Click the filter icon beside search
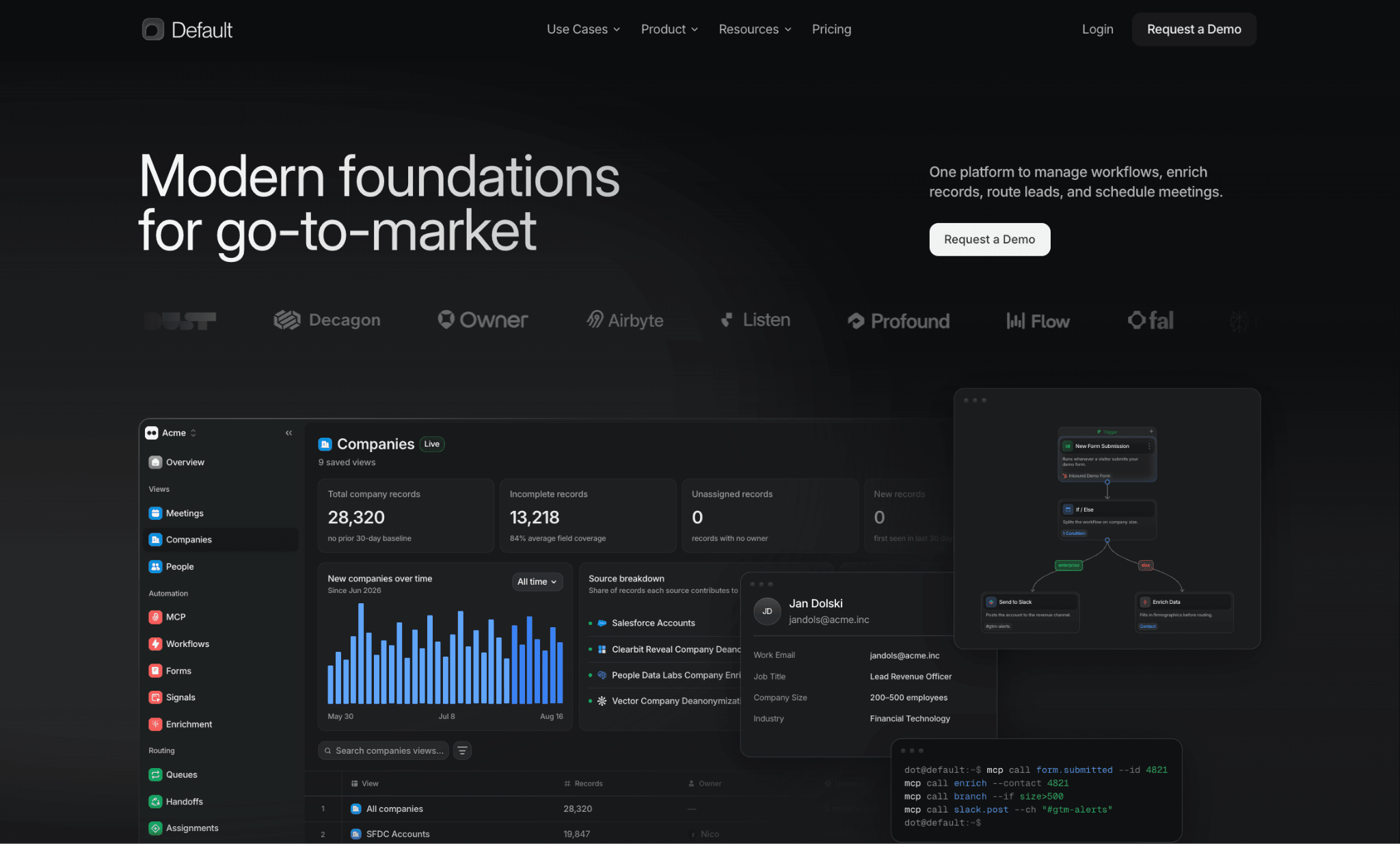 tap(463, 751)
